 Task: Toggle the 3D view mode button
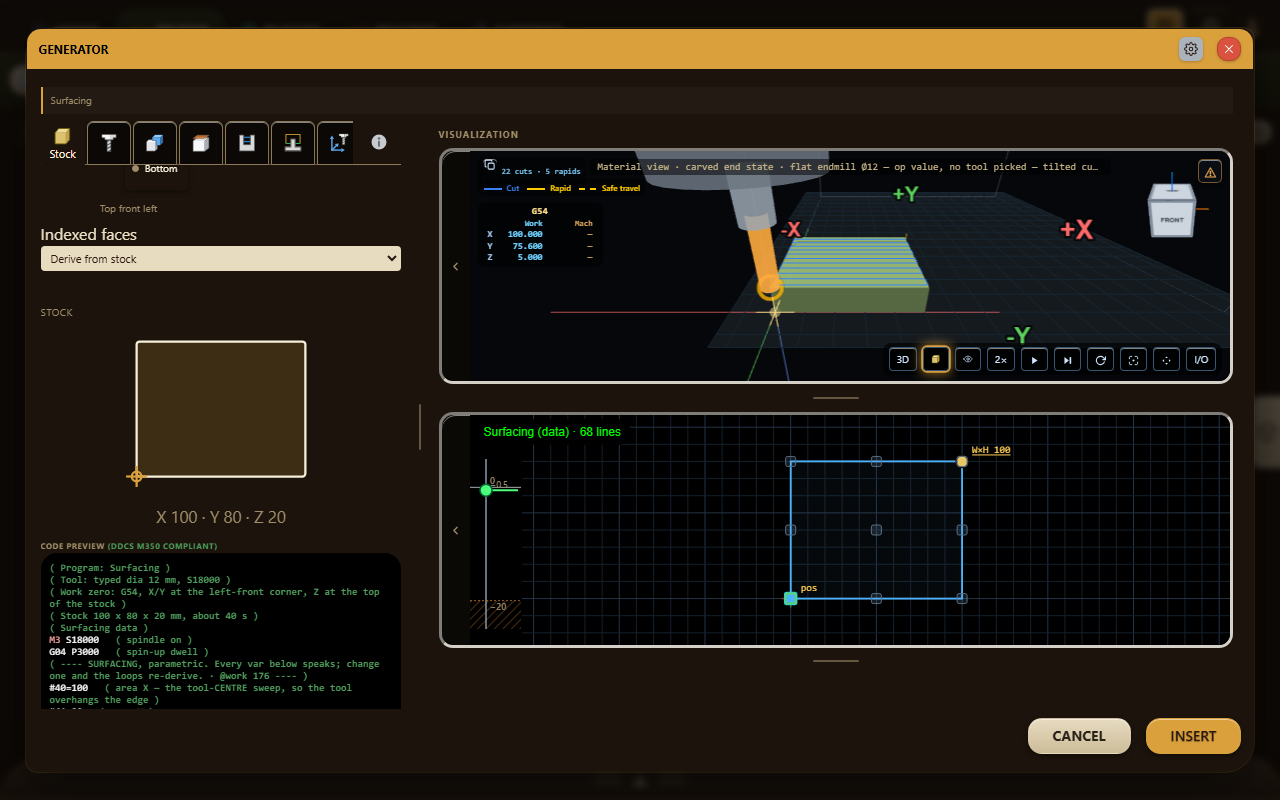tap(903, 359)
